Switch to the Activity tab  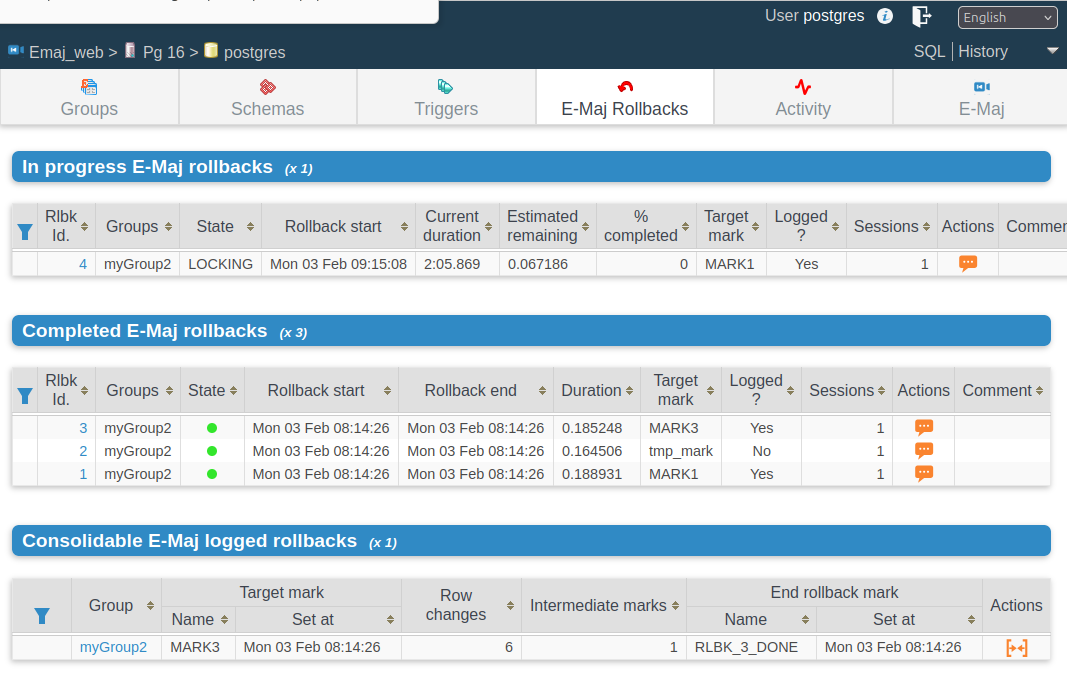click(x=803, y=97)
